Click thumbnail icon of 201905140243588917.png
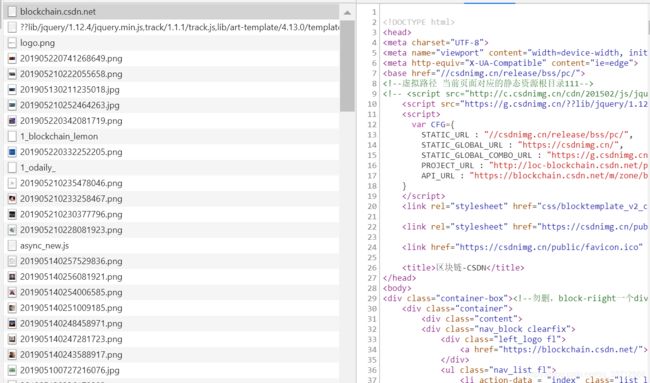This screenshot has height=383, width=650. [x=12, y=355]
